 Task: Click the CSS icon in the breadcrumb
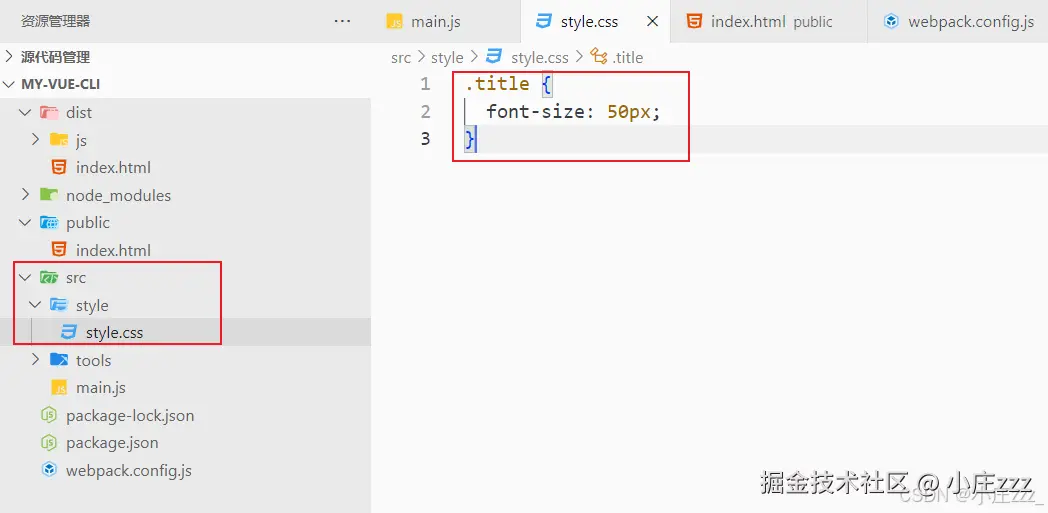pos(495,56)
